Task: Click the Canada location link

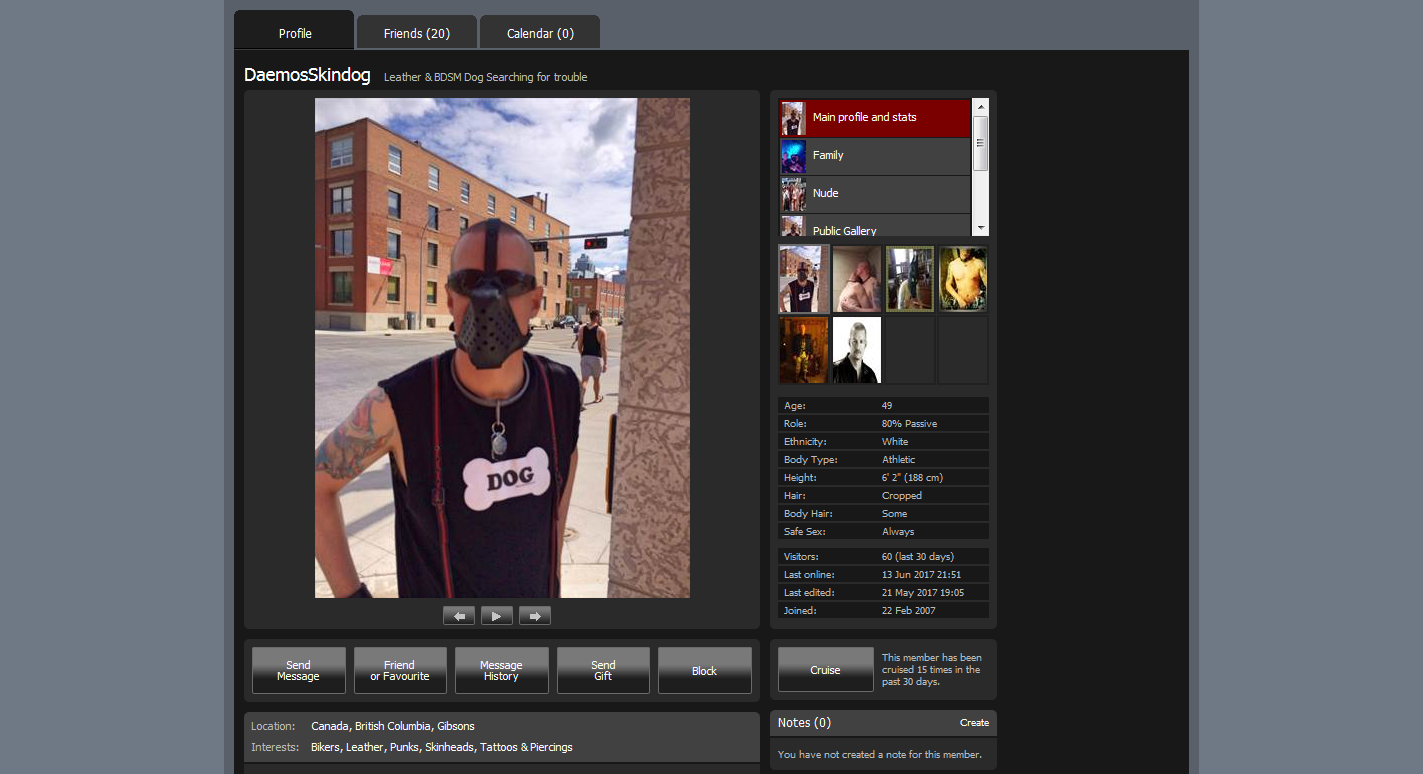Action: click(x=330, y=726)
